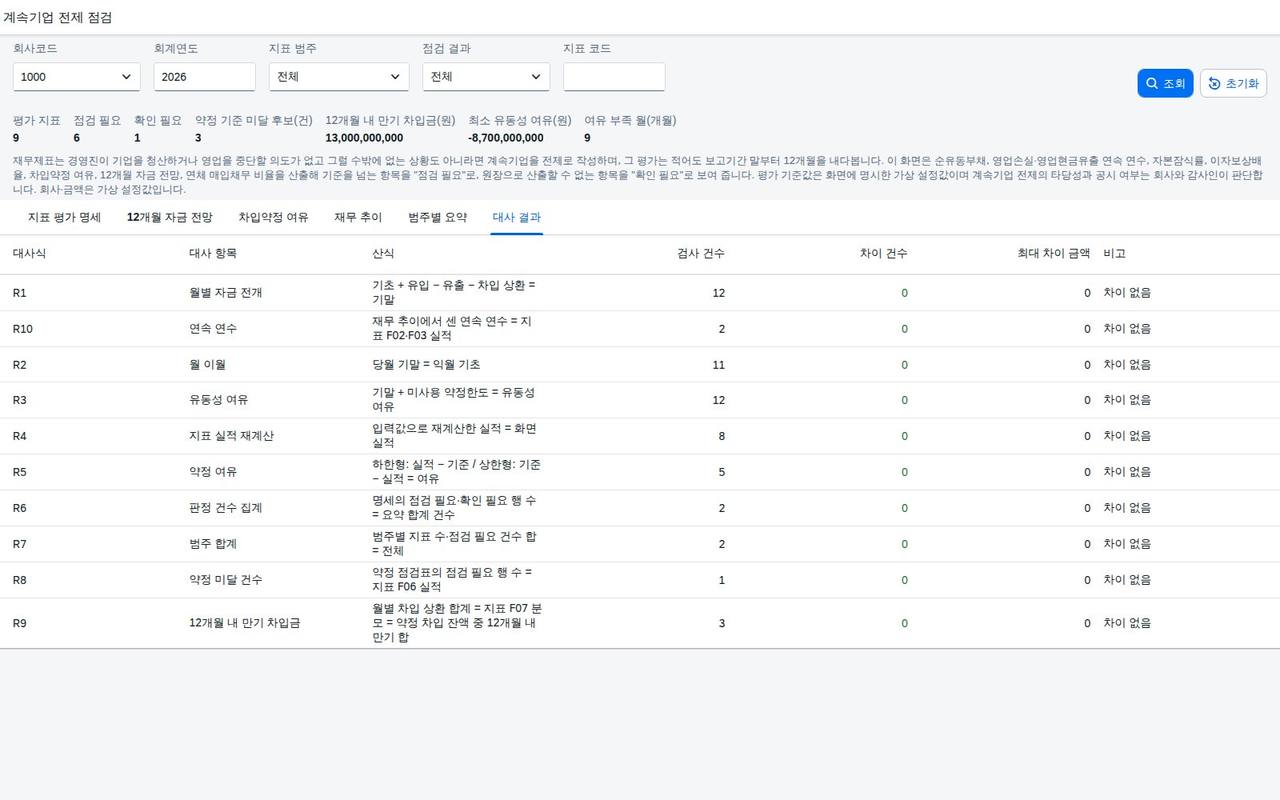Click the 지표 실적 재계산 item
1280x800 pixels.
point(232,436)
